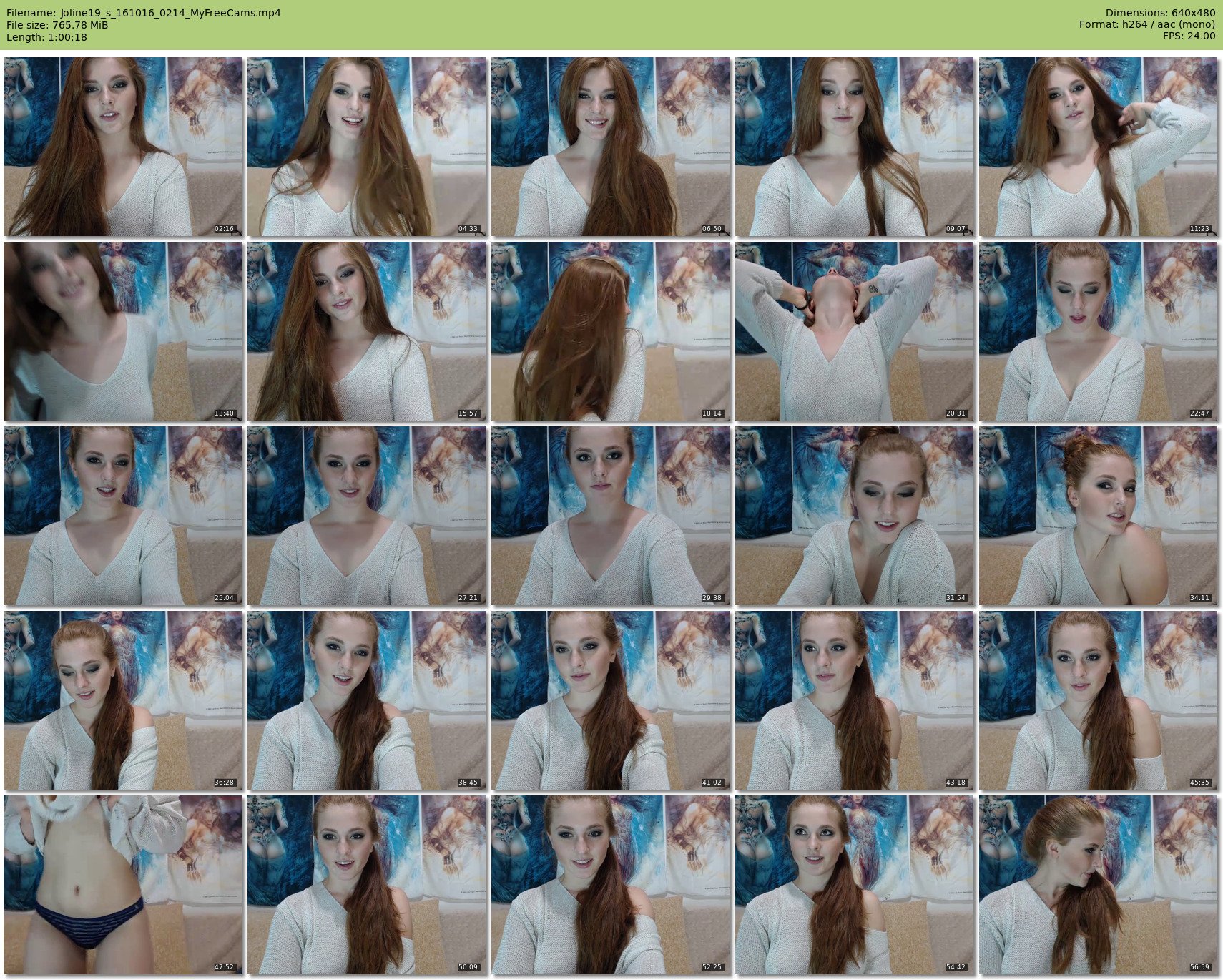Click the thumbnail labeled 50:09
1223x980 pixels.
(x=366, y=885)
